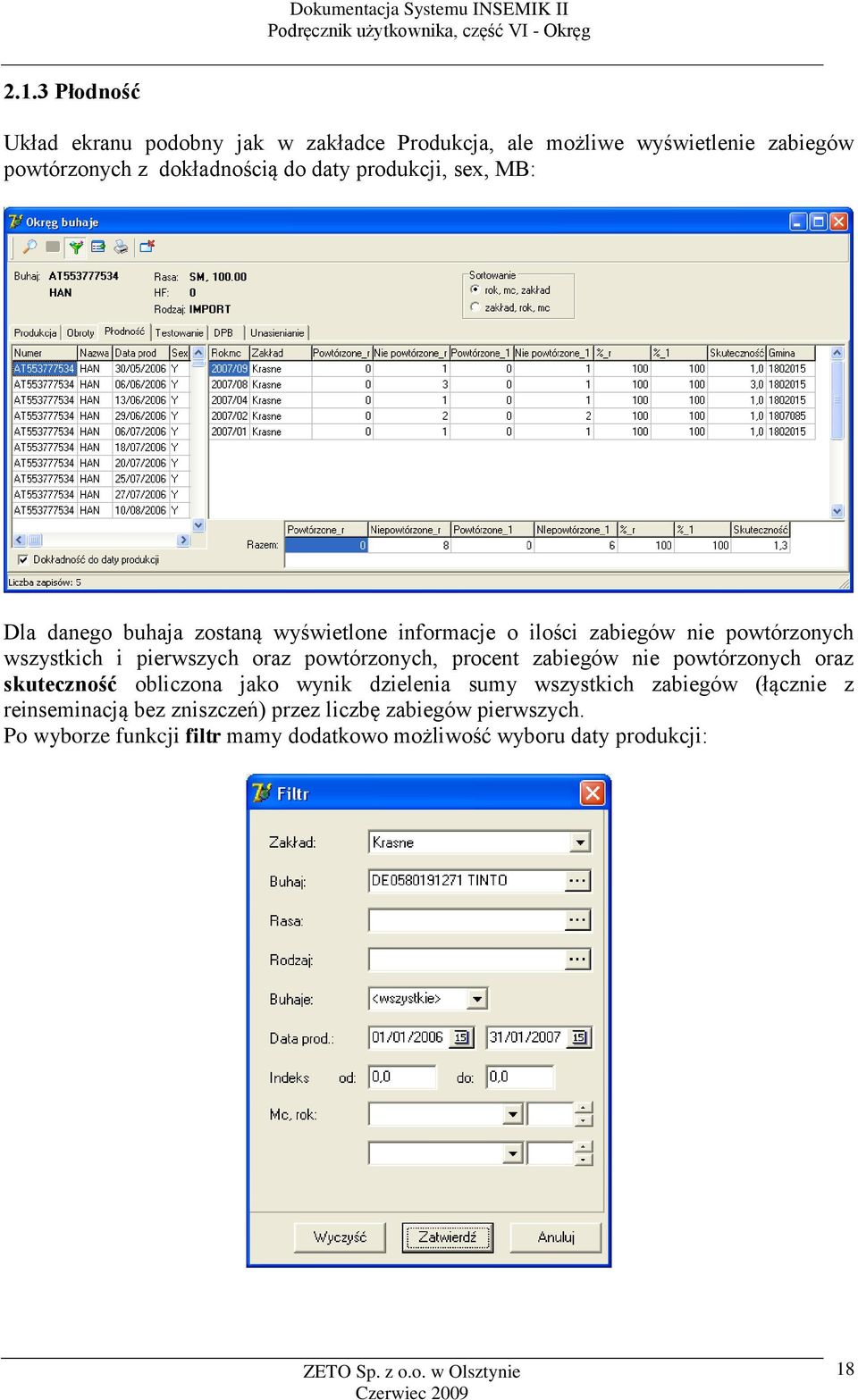Select row with date 10/08/2006
Viewport: 858px width, 1400px height.
(x=101, y=510)
